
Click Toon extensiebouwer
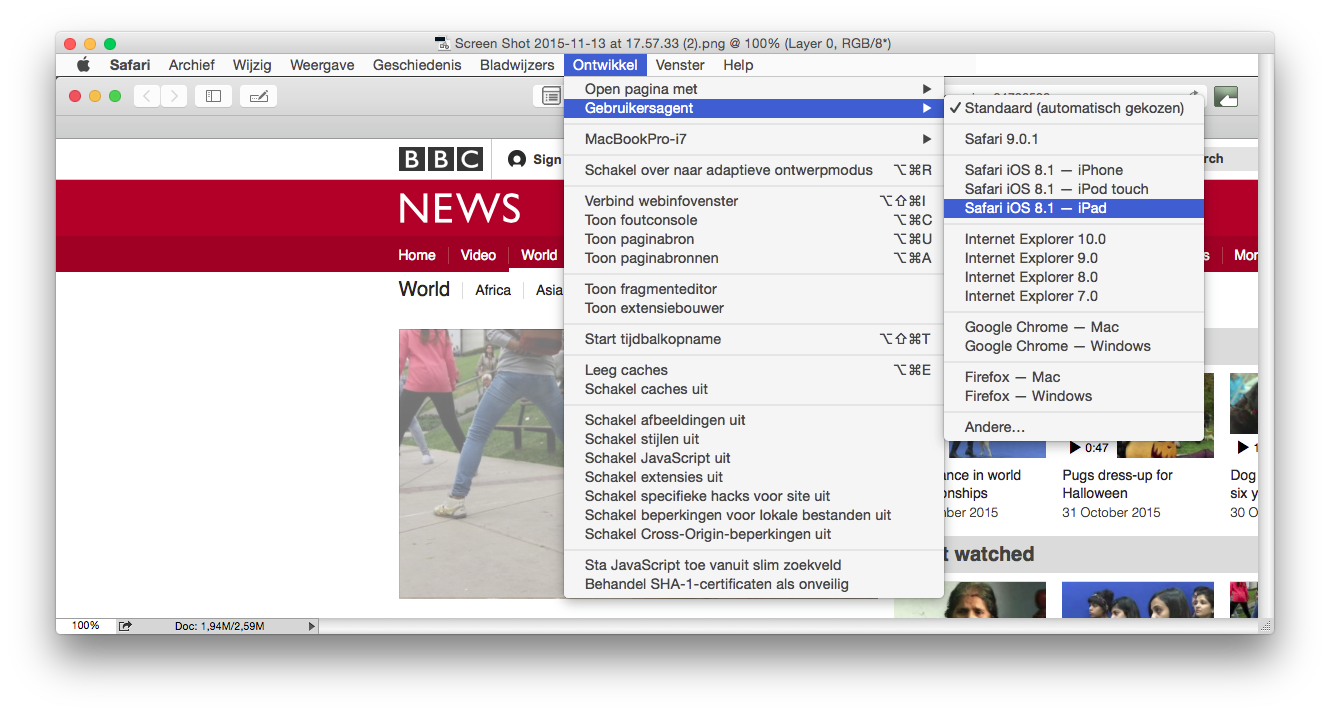754,308
